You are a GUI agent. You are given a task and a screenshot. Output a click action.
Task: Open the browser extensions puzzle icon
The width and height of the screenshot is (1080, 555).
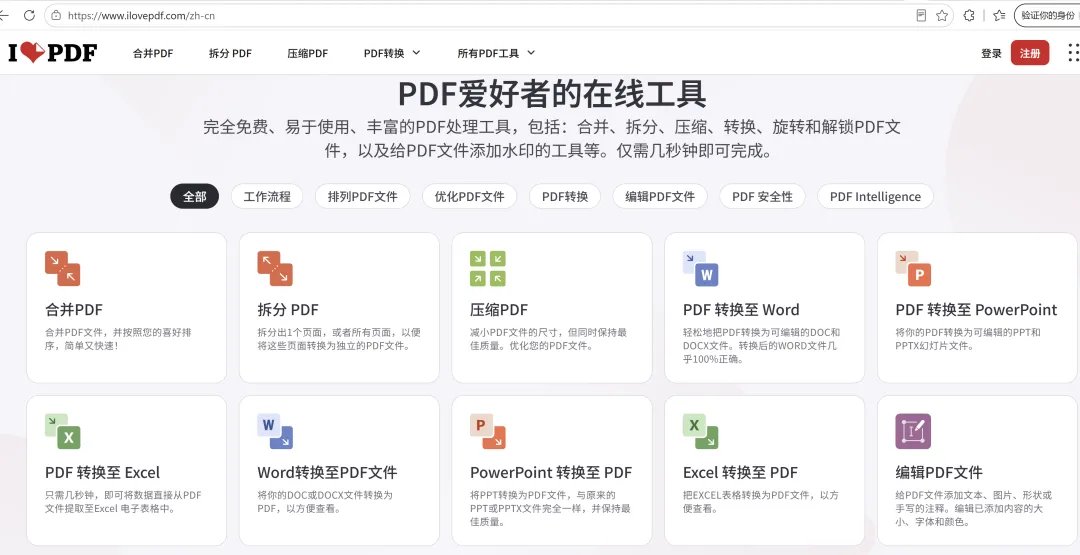tap(968, 15)
